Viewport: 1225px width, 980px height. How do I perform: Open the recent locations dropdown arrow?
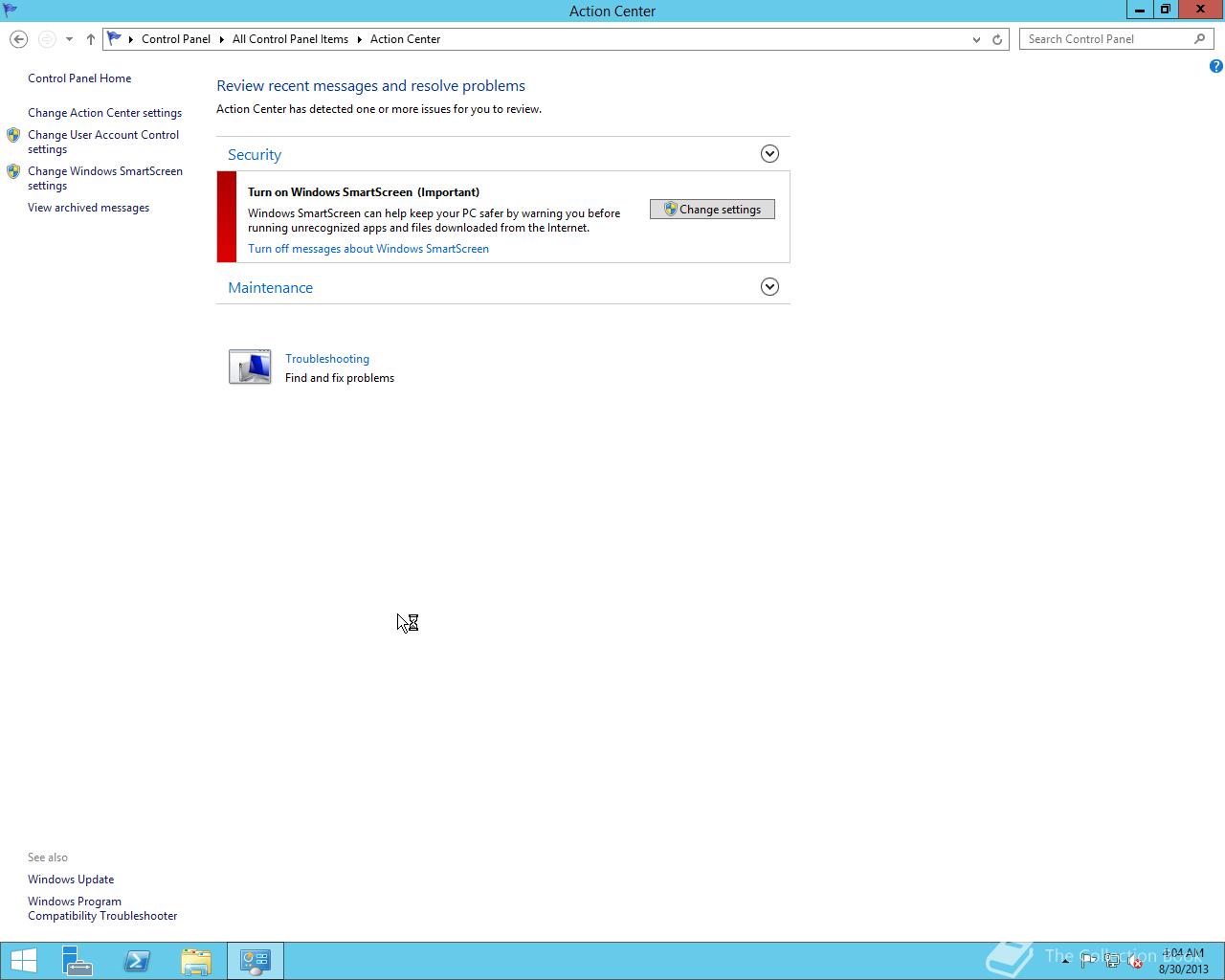[69, 39]
